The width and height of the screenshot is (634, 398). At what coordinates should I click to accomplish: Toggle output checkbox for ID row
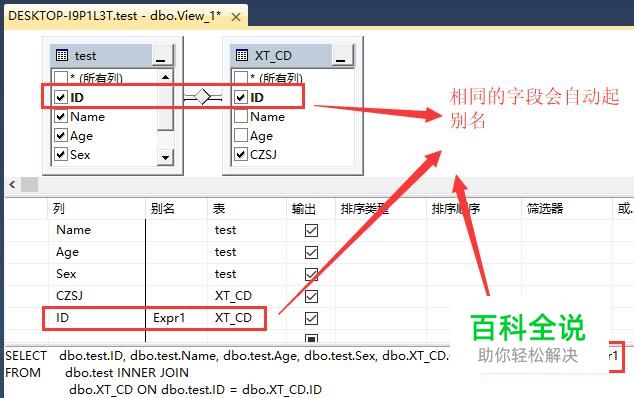click(311, 318)
